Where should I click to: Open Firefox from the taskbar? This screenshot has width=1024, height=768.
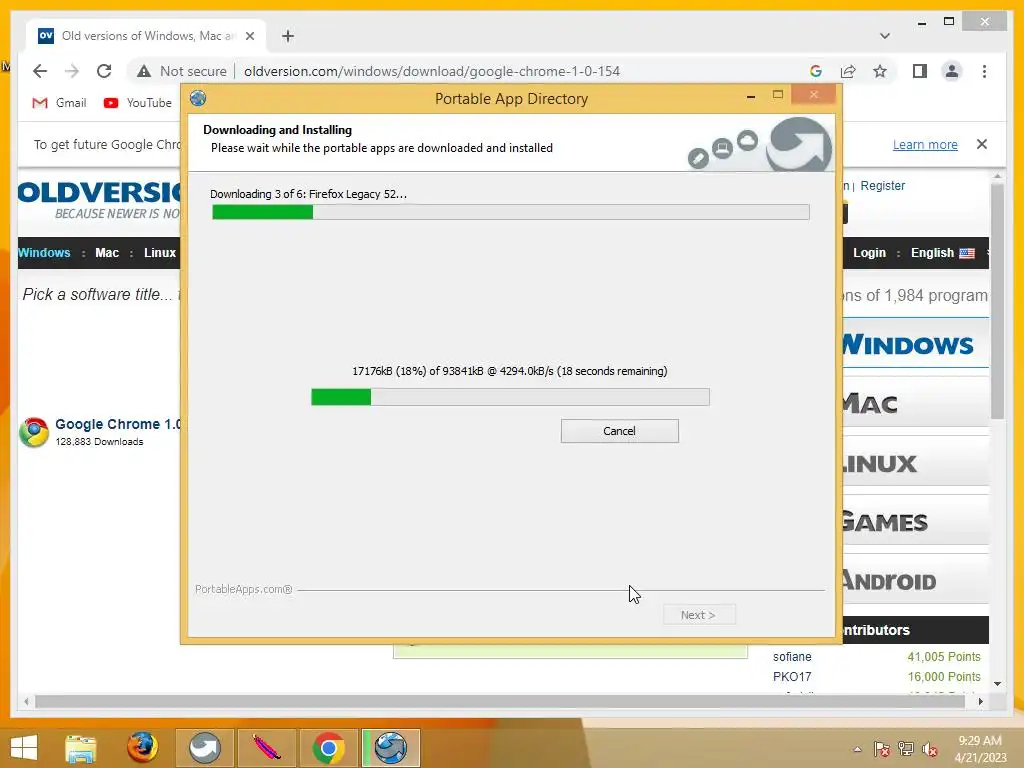142,748
